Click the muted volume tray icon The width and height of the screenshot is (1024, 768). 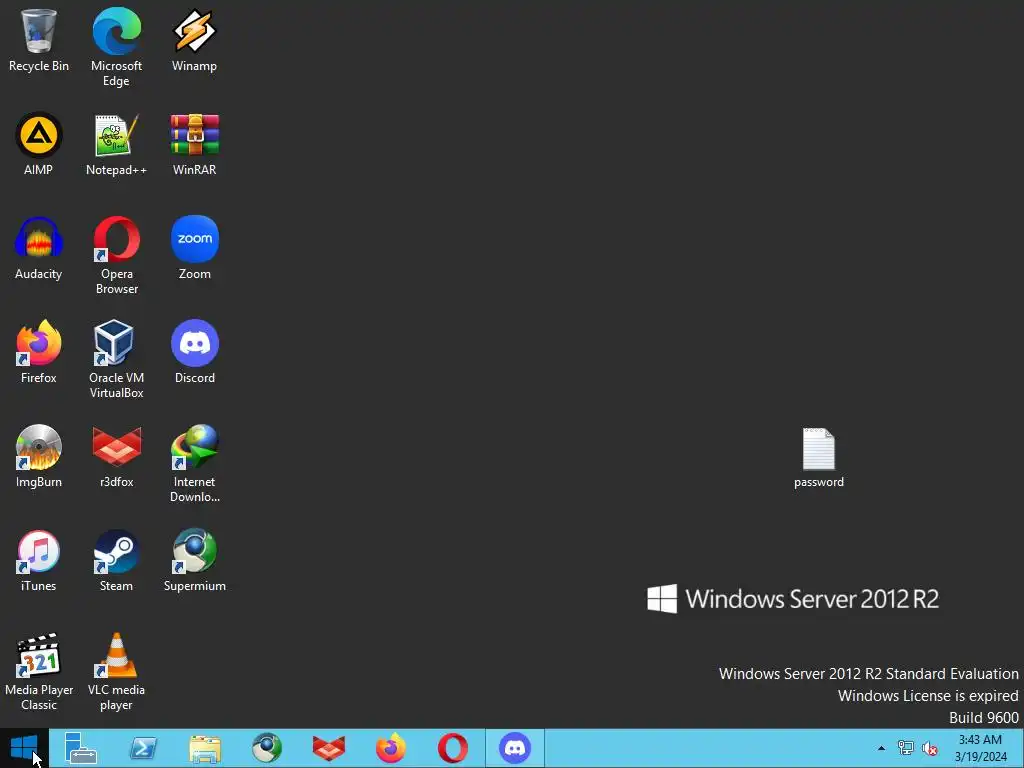[930, 748]
